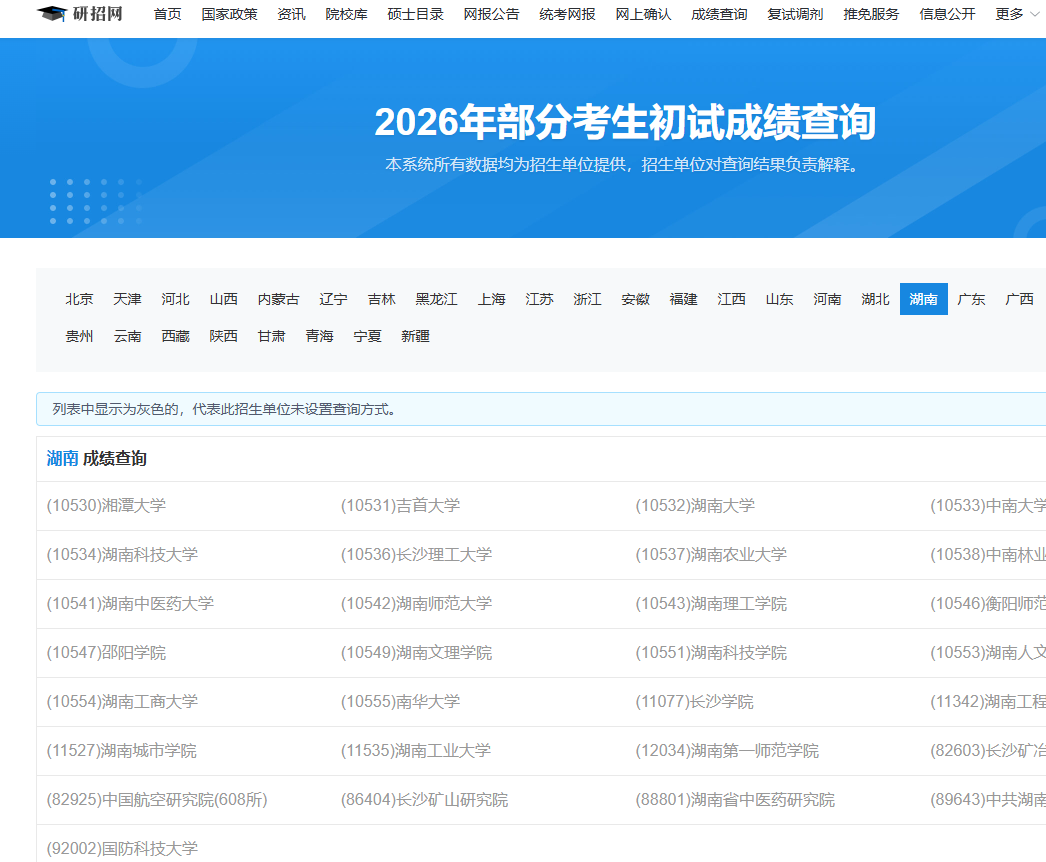Select 成绩查询 in the top navigation
Screen dimensions: 1046x862
coord(719,14)
